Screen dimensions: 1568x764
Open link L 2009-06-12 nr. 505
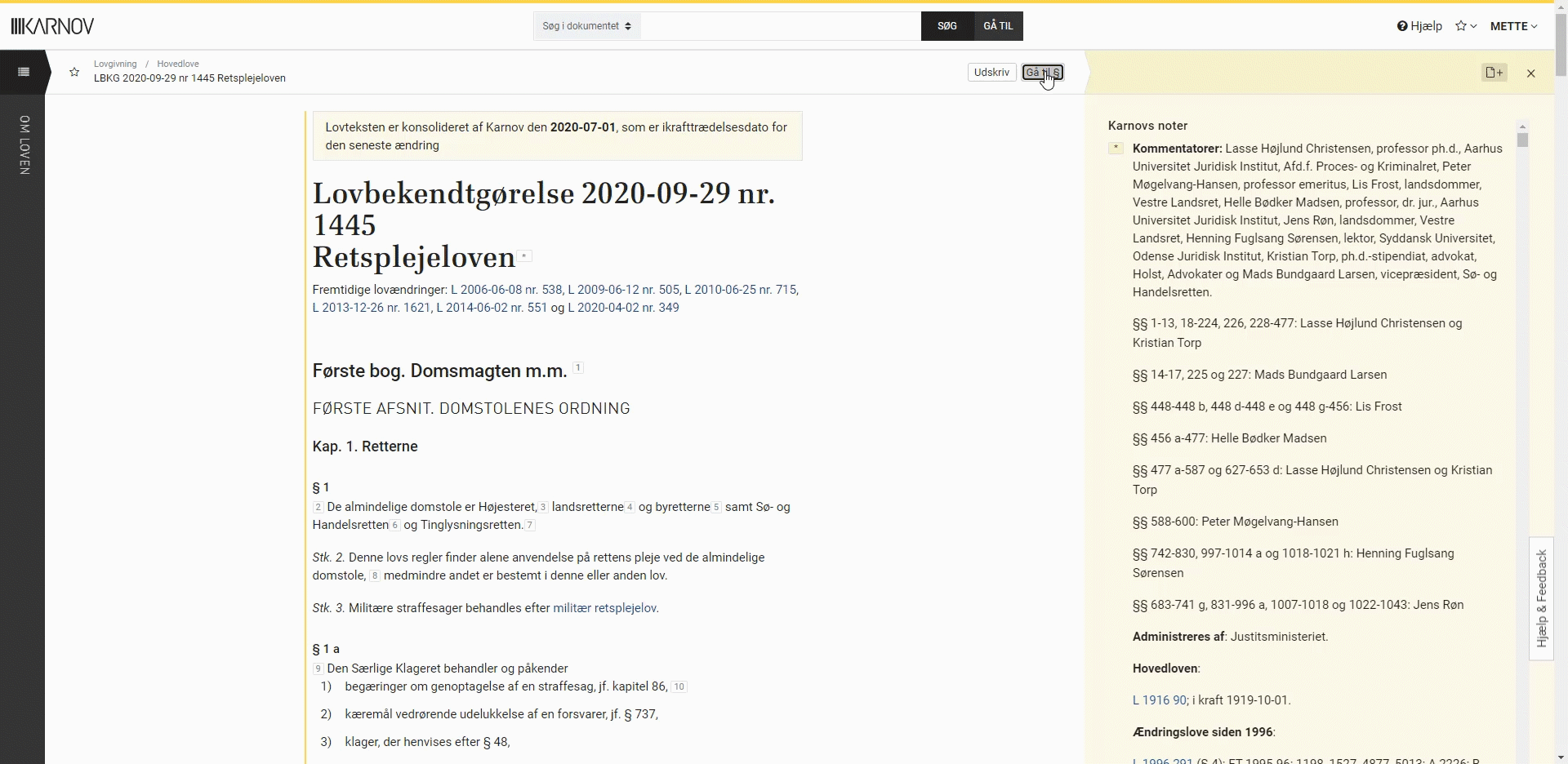tap(623, 290)
